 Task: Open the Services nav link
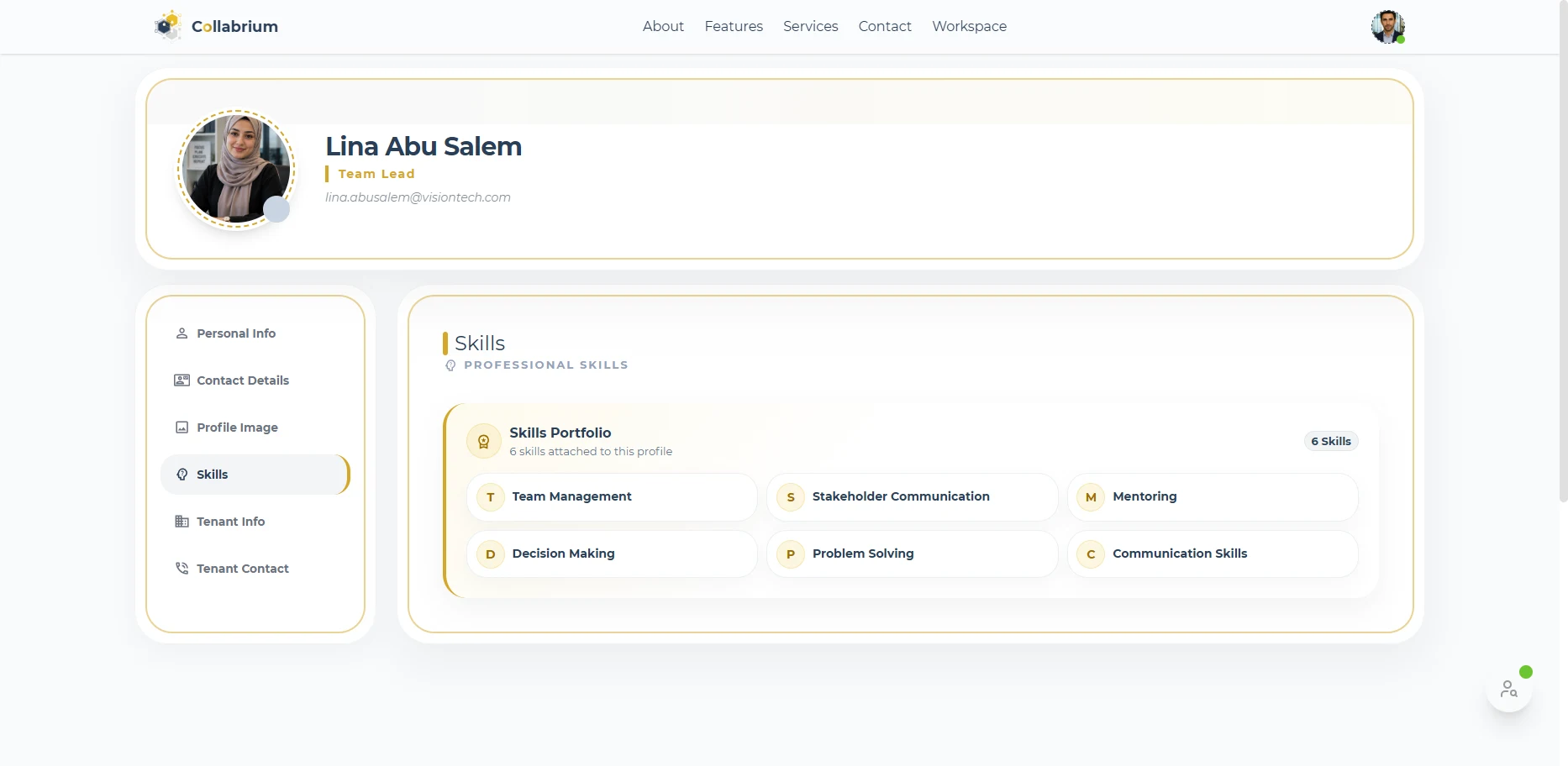pyautogui.click(x=811, y=27)
